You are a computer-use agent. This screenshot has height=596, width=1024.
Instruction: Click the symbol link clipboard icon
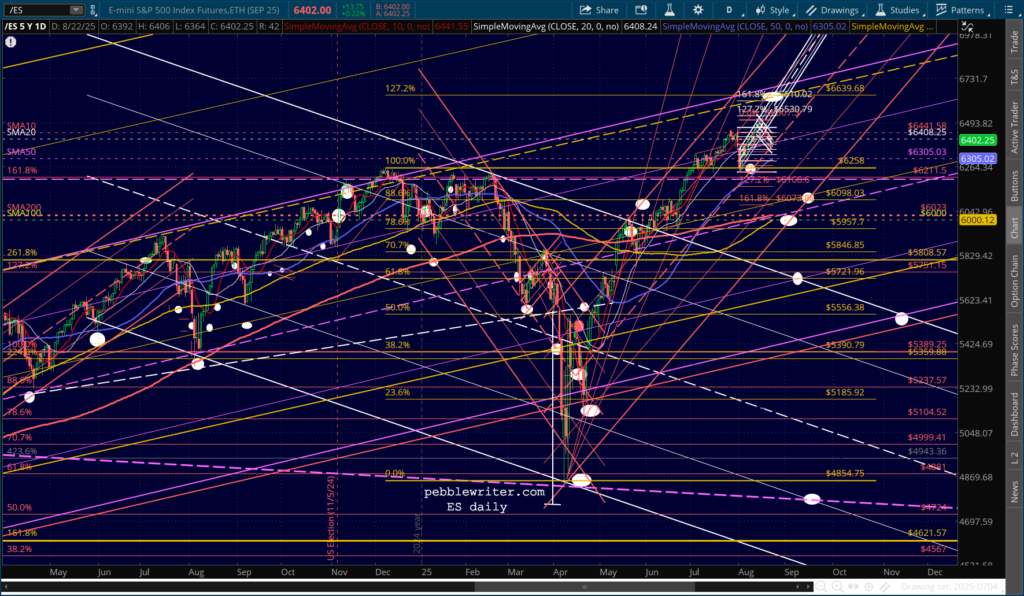tap(93, 10)
